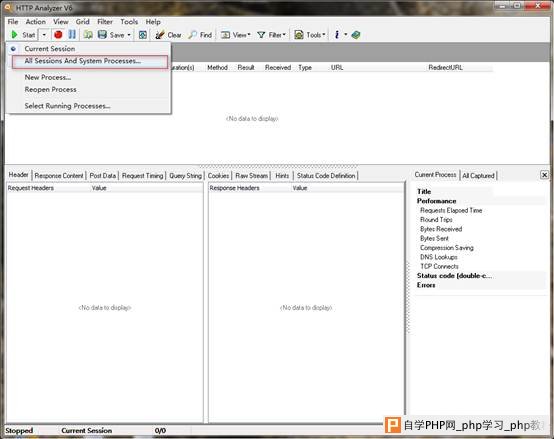The width and height of the screenshot is (554, 439).
Task: Open the Filter toolbar dropdown
Action: pos(271,35)
